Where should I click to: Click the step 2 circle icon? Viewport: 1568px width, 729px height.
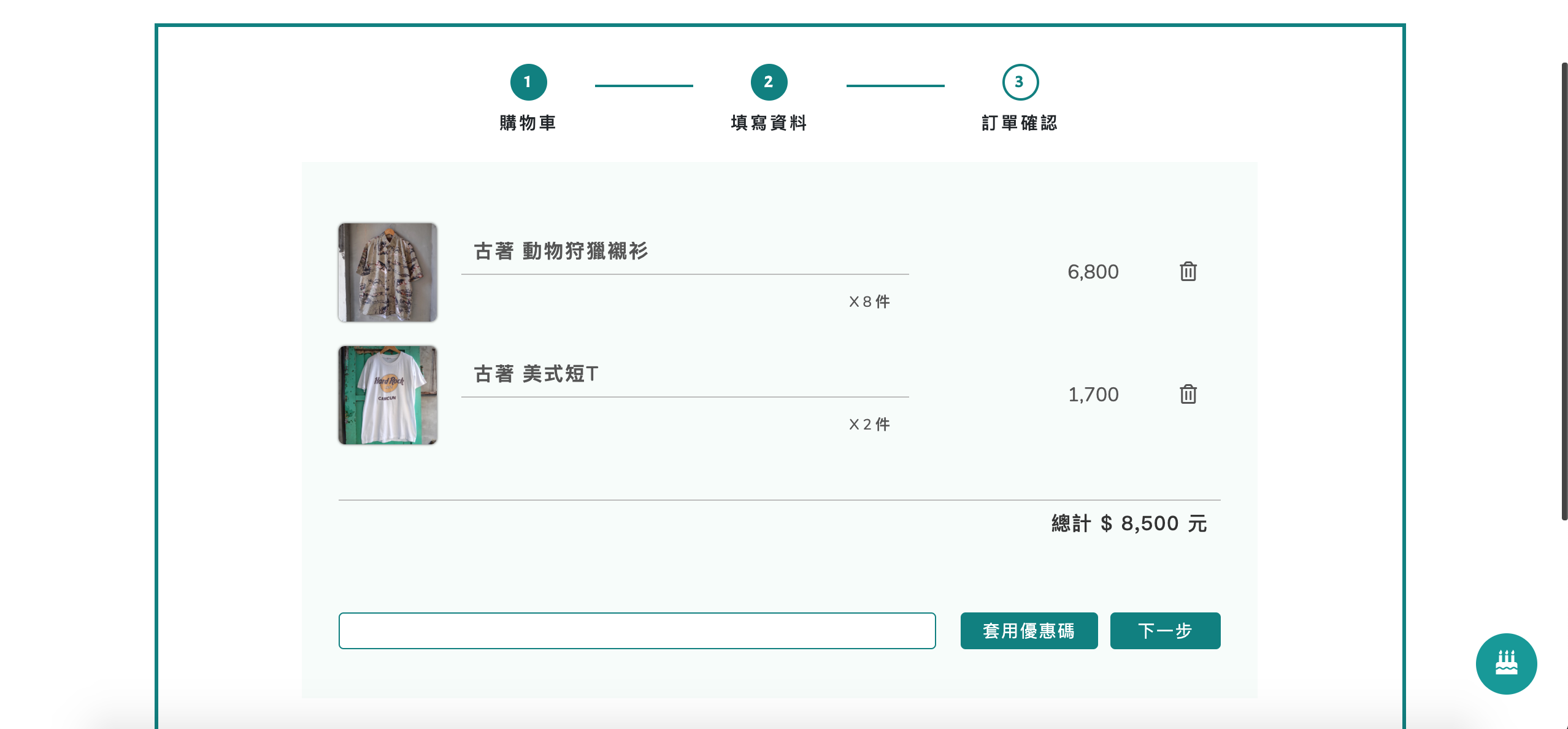coord(767,82)
